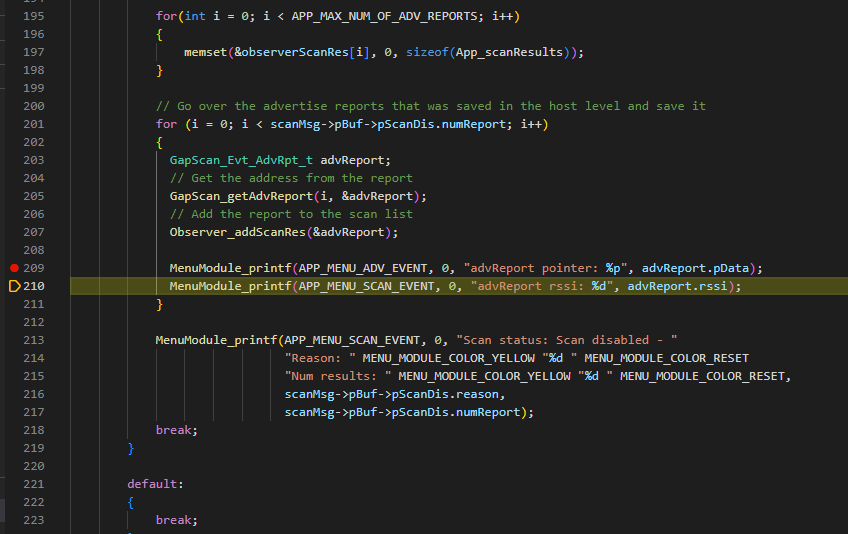Image resolution: width=848 pixels, height=534 pixels.
Task: Click the "Go over the advertise reports" comment
Action: pyautogui.click(x=430, y=106)
